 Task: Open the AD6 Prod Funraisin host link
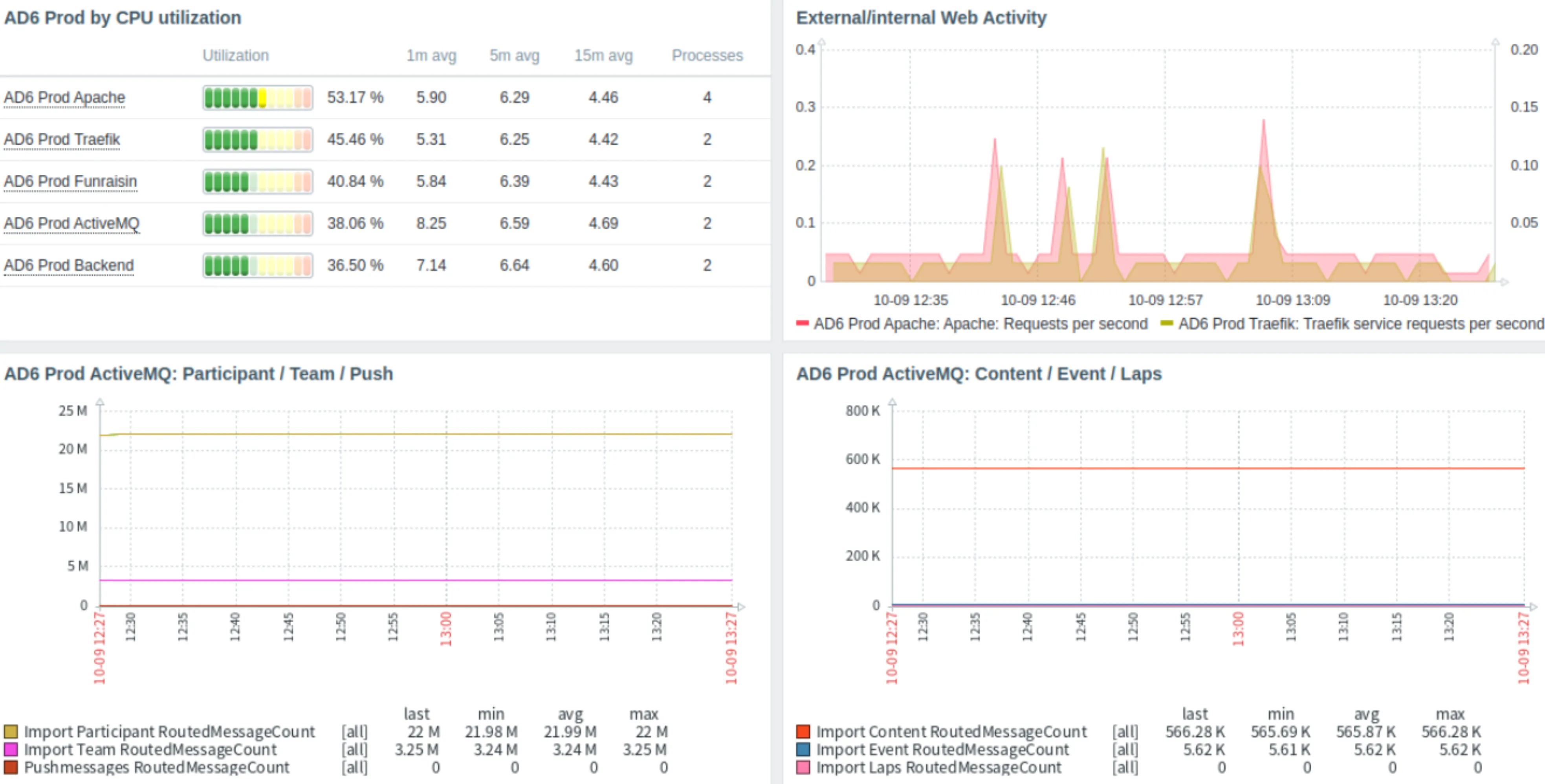point(70,181)
